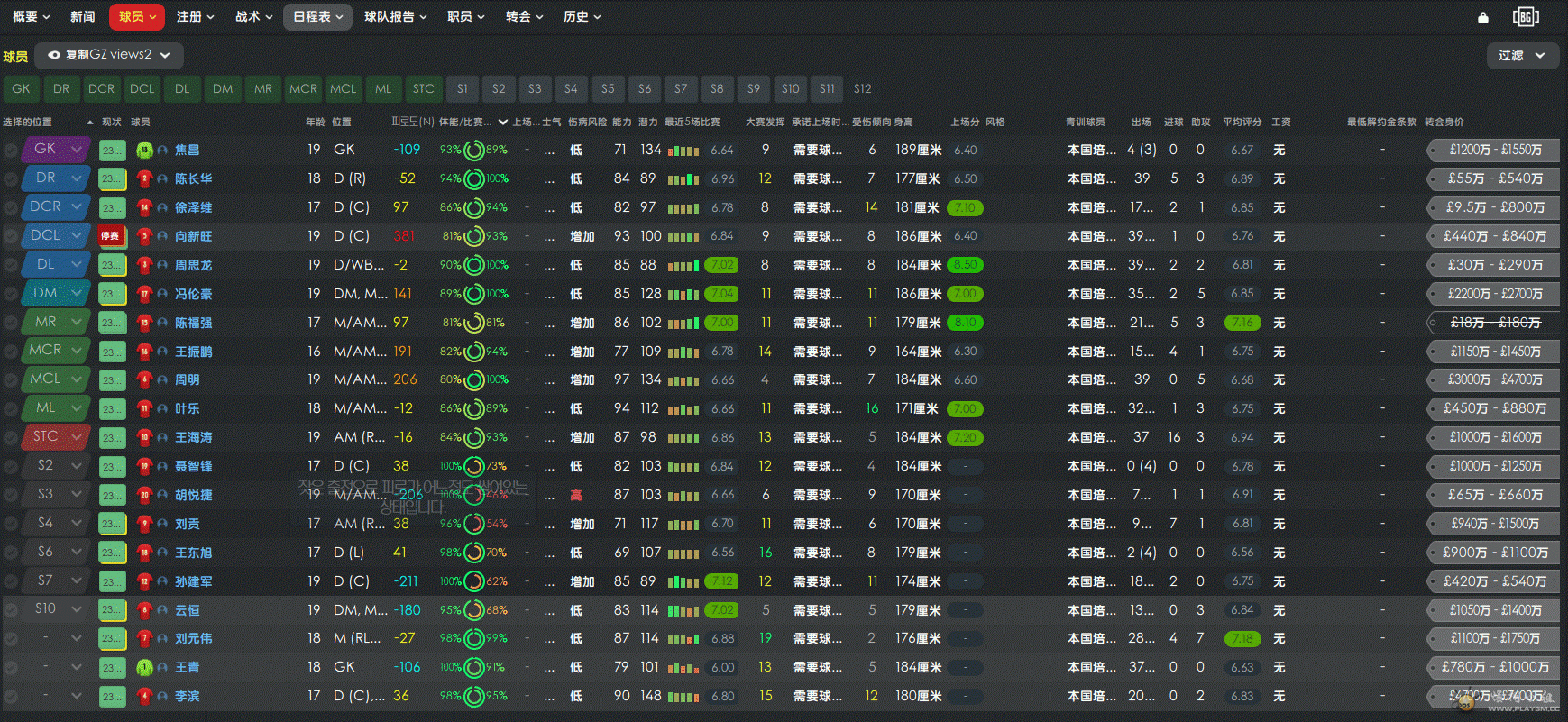Open the 日程表 menu
Image resolution: width=1568 pixels, height=722 pixels.
pos(317,17)
